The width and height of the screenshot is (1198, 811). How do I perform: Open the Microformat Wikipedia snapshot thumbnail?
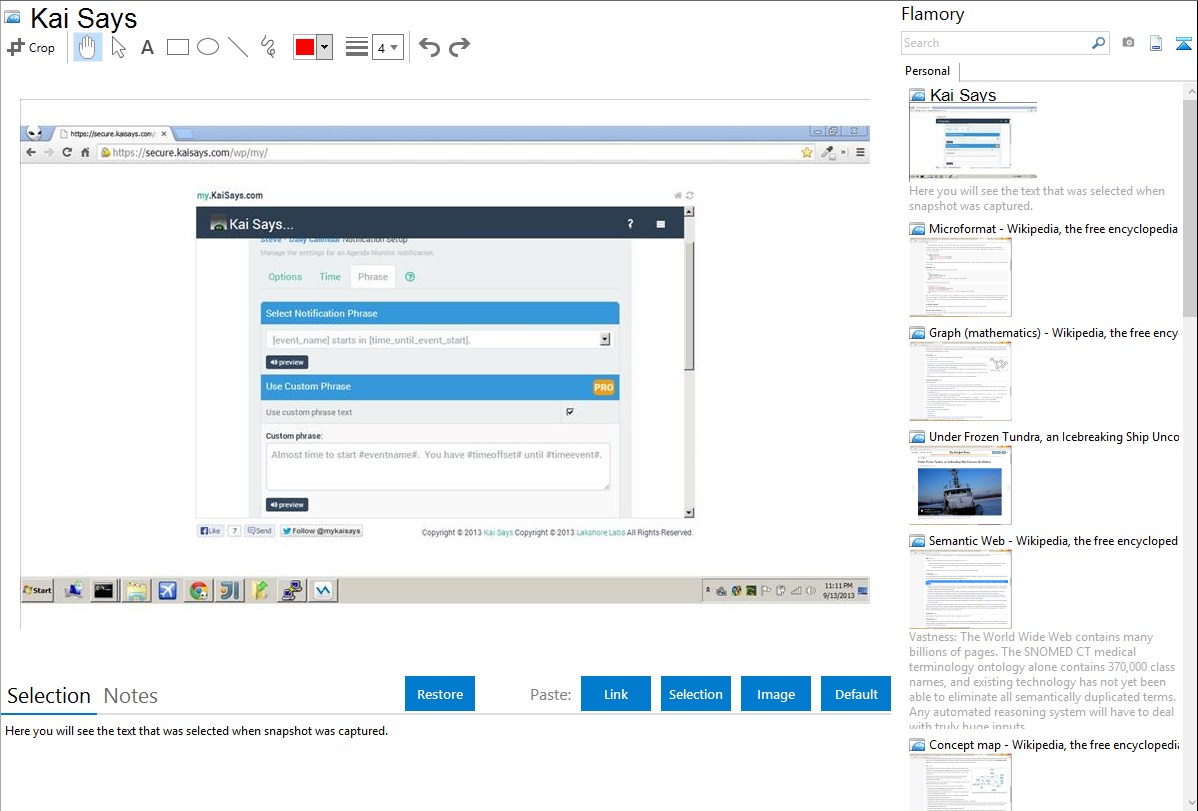[x=960, y=277]
